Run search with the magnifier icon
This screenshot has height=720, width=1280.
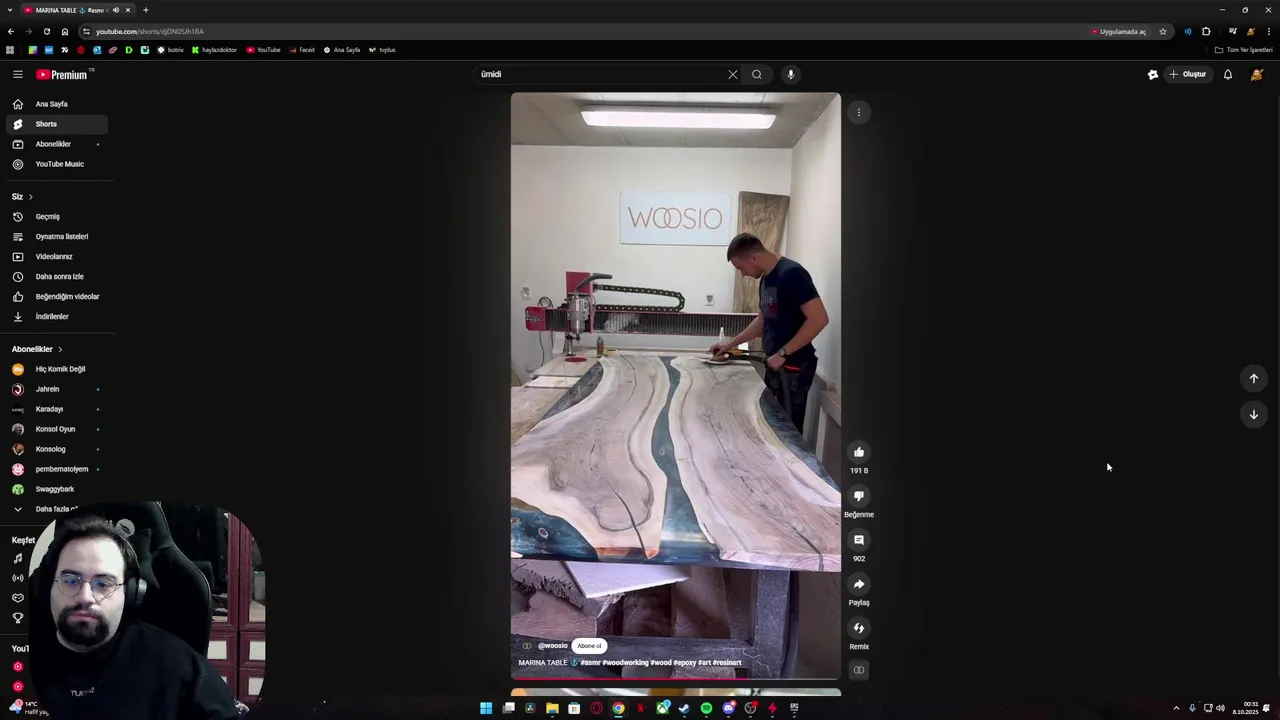click(757, 74)
